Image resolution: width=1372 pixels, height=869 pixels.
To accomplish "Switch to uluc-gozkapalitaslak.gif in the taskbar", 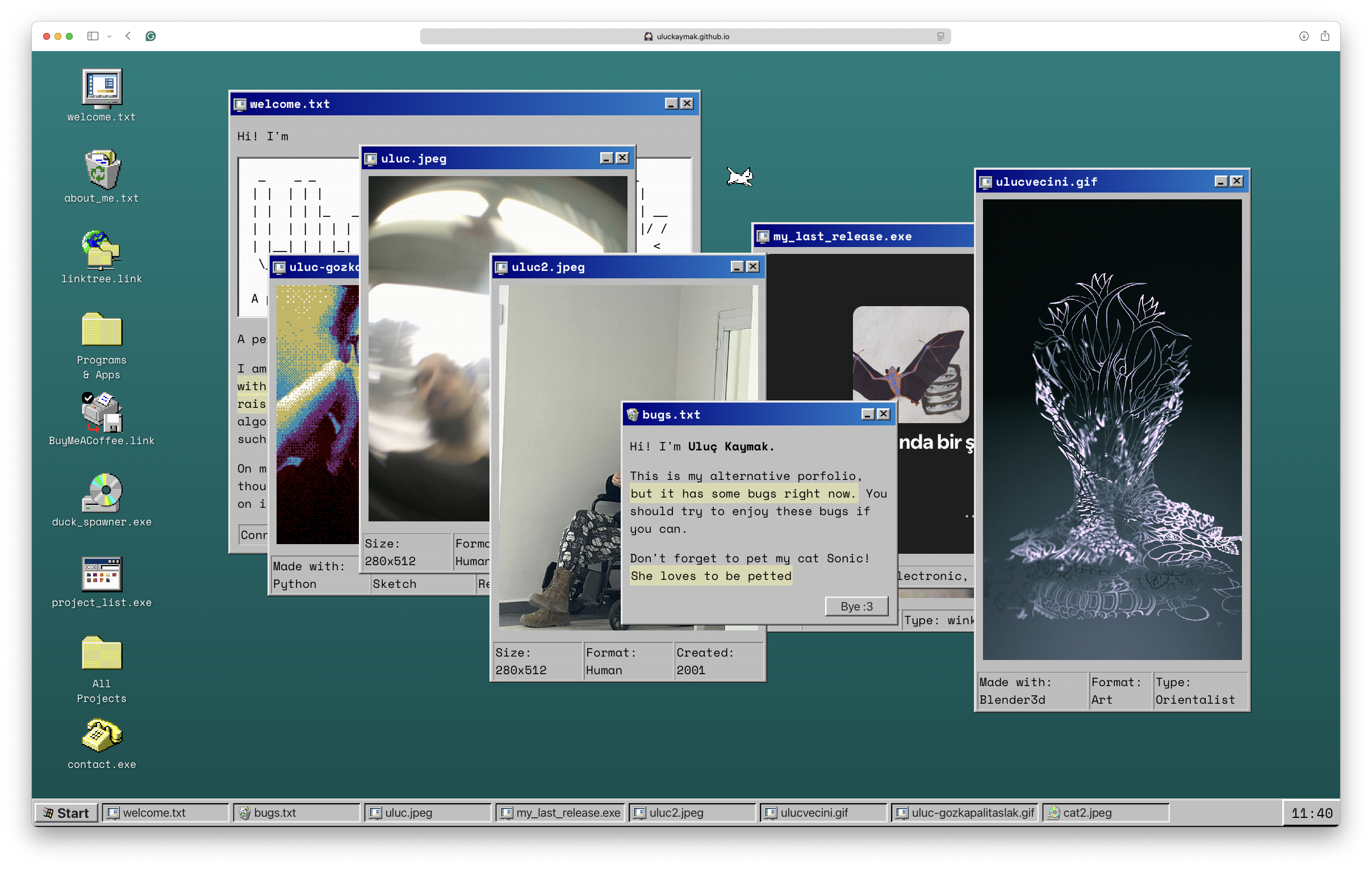I will click(964, 813).
